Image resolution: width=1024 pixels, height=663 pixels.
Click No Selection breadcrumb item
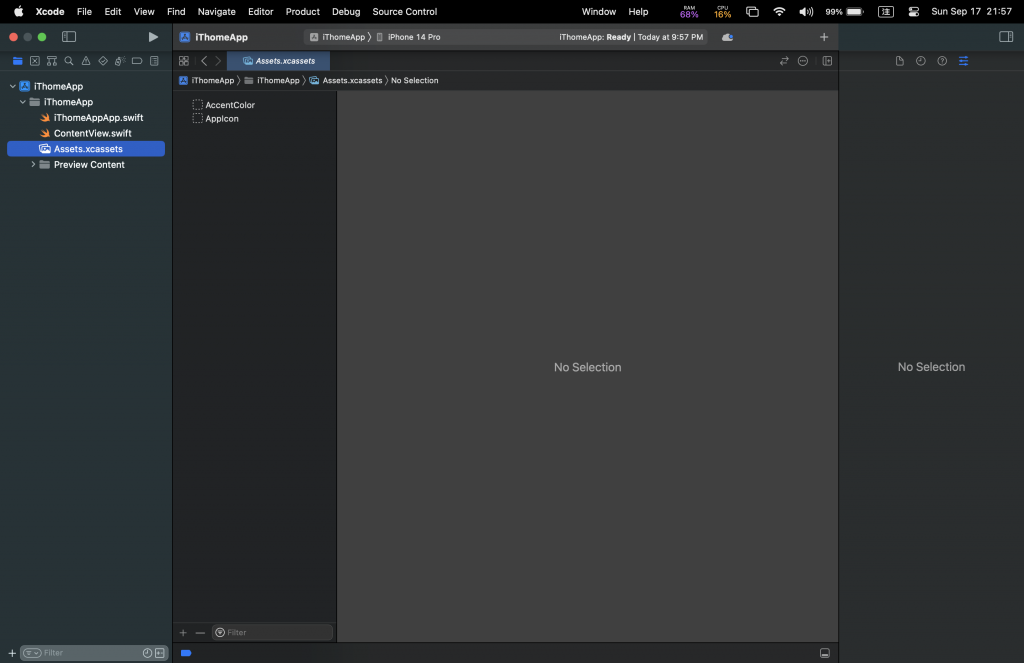(415, 80)
